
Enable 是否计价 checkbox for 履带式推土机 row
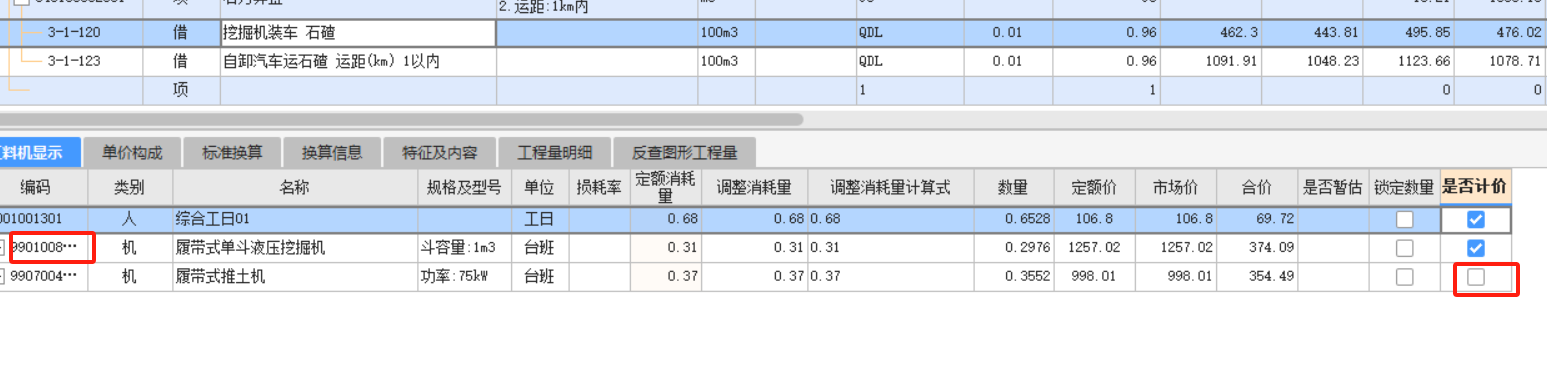pos(1475,277)
